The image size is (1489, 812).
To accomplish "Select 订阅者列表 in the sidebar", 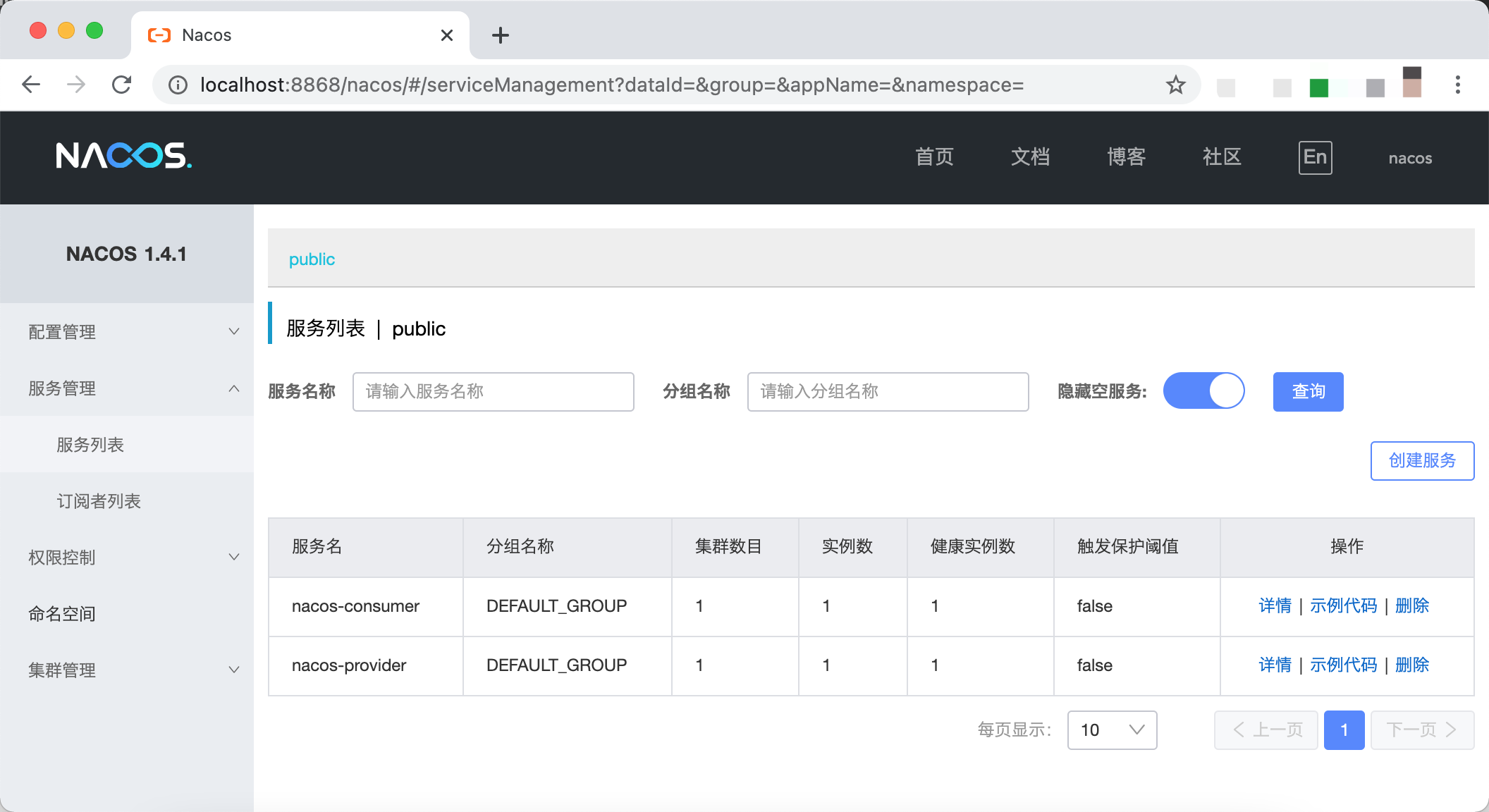I will (x=127, y=500).
